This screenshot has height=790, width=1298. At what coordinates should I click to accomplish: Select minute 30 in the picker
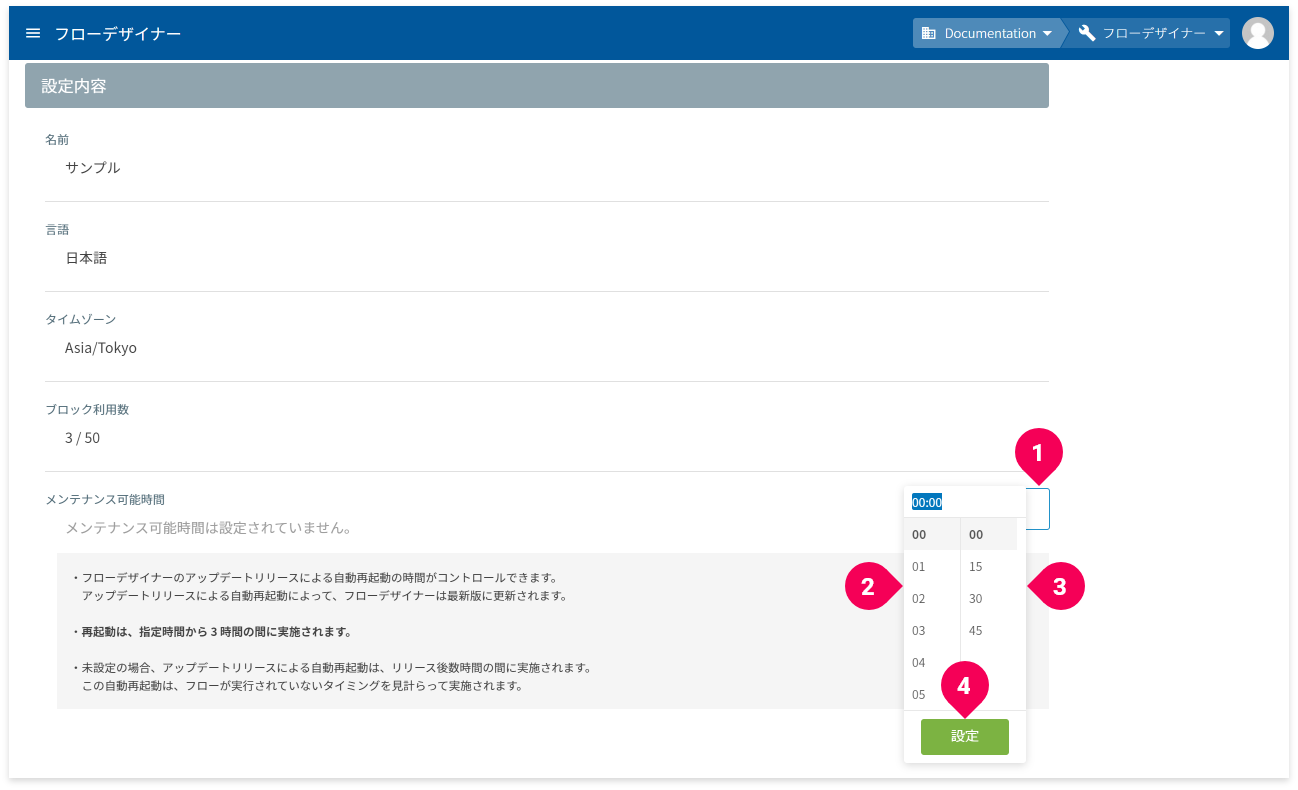(989, 598)
